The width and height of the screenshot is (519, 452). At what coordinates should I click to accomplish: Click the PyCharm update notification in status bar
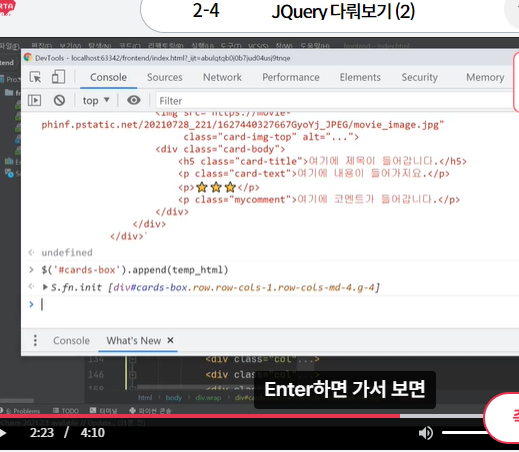point(73,423)
